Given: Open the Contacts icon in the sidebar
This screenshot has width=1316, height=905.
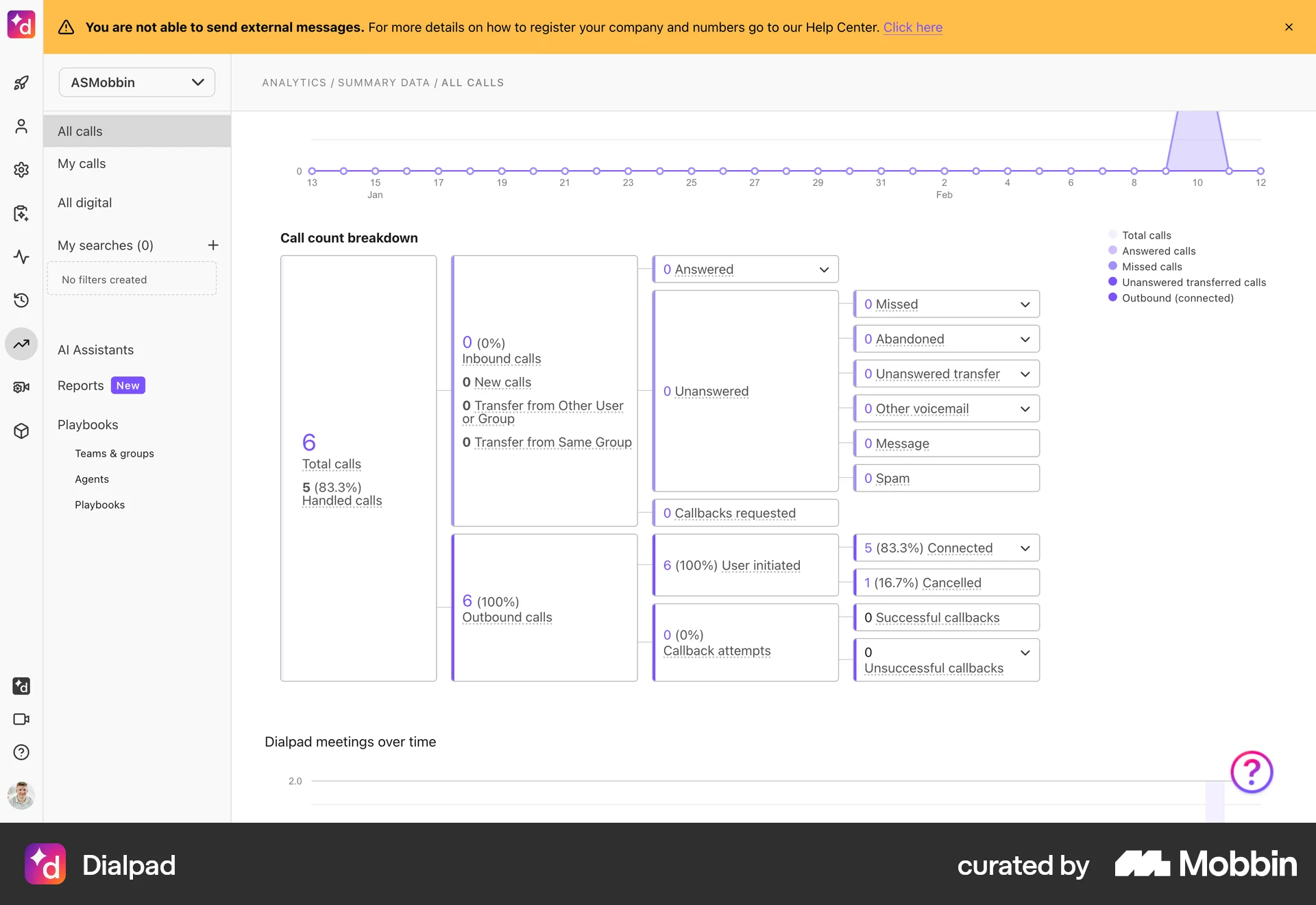Looking at the screenshot, I should pyautogui.click(x=21, y=126).
